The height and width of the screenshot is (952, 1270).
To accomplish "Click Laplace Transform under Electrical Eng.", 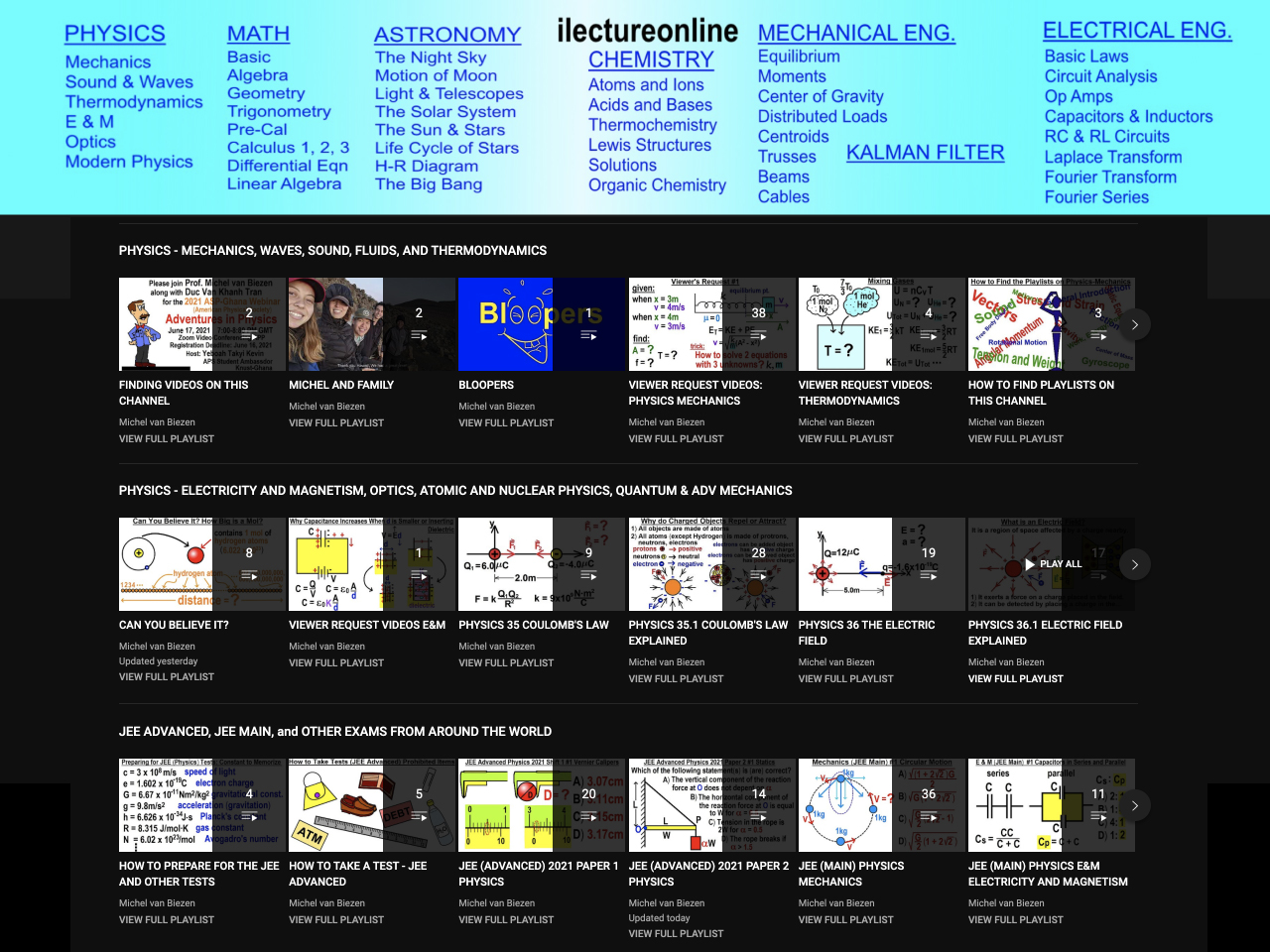I will point(1113,158).
